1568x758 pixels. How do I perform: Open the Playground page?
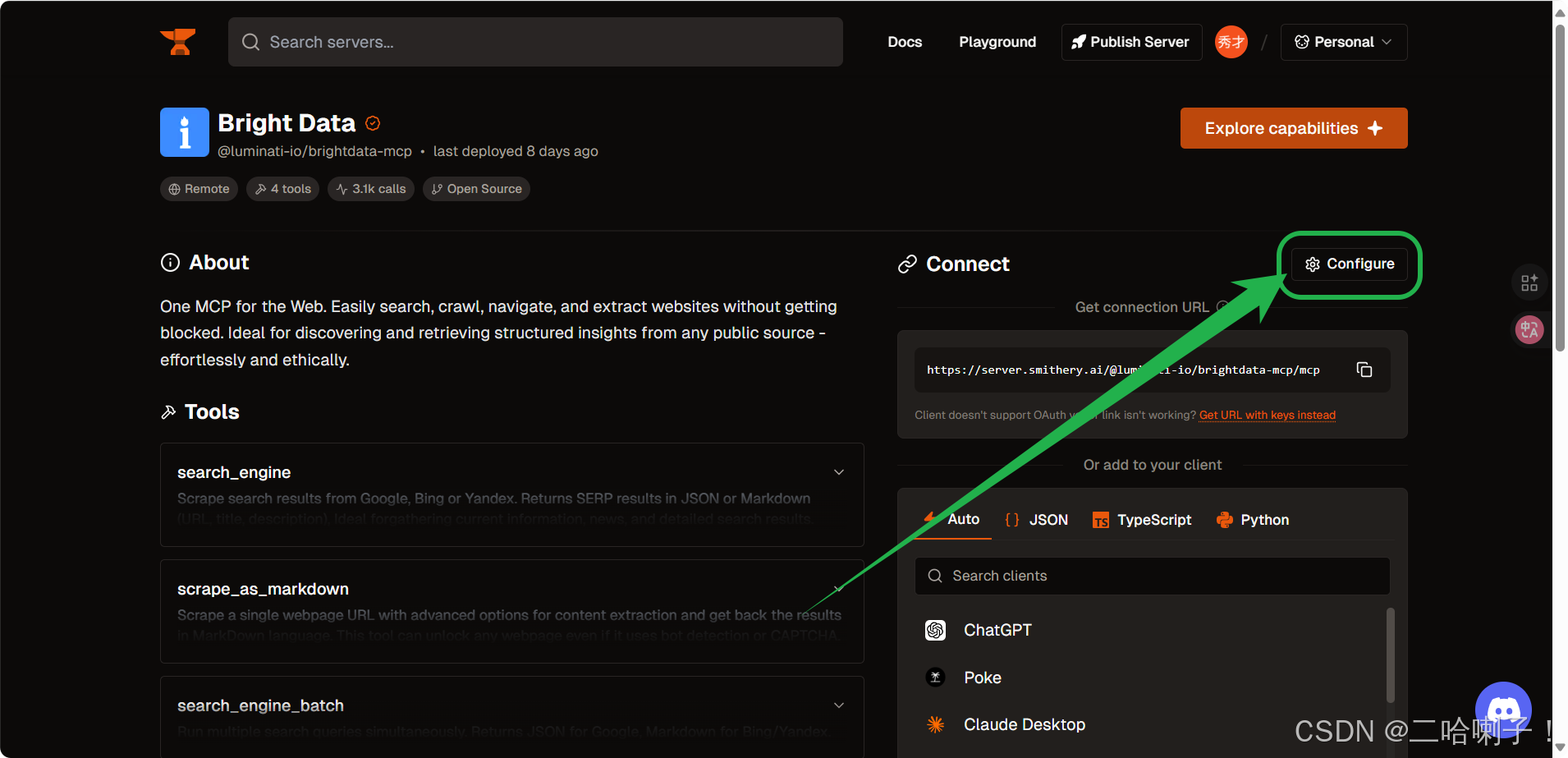coord(997,42)
